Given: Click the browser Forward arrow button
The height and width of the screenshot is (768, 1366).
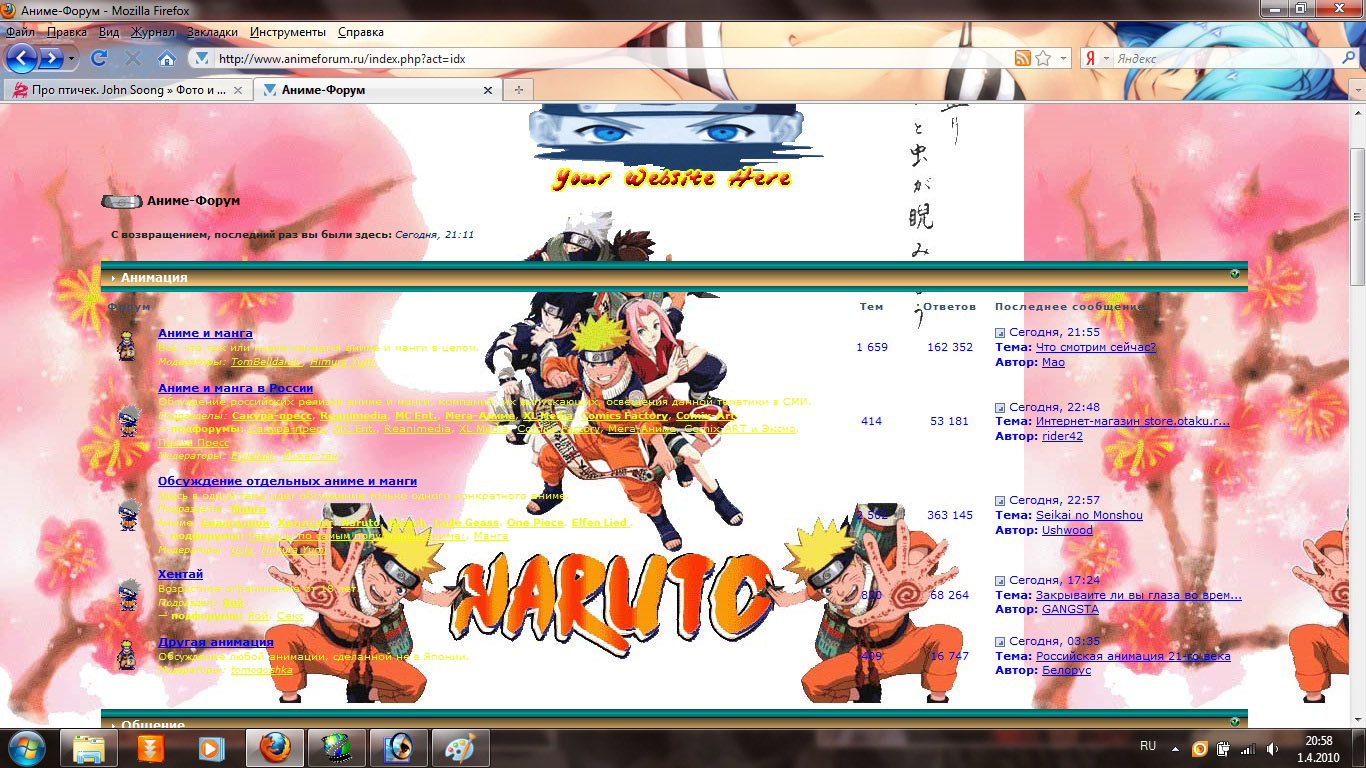Looking at the screenshot, I should tap(51, 58).
